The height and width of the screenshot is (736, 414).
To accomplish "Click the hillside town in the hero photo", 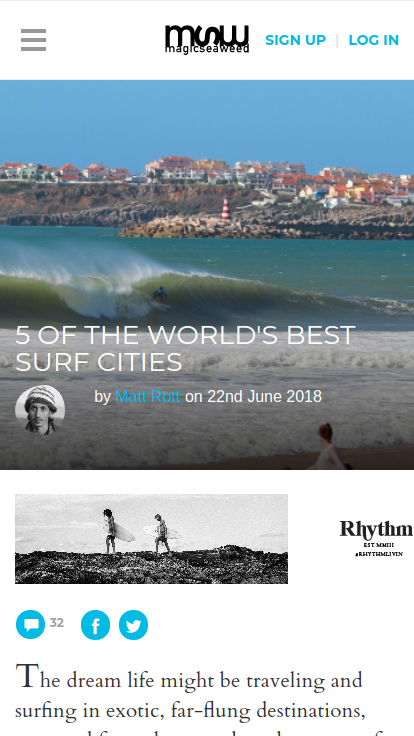I will pyautogui.click(x=207, y=181).
